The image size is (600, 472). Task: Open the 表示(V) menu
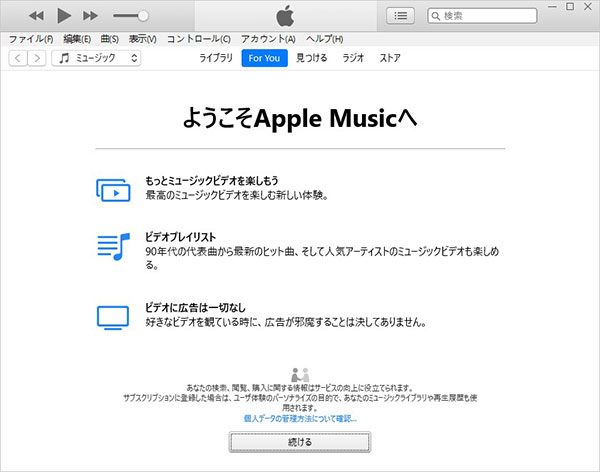(143, 39)
